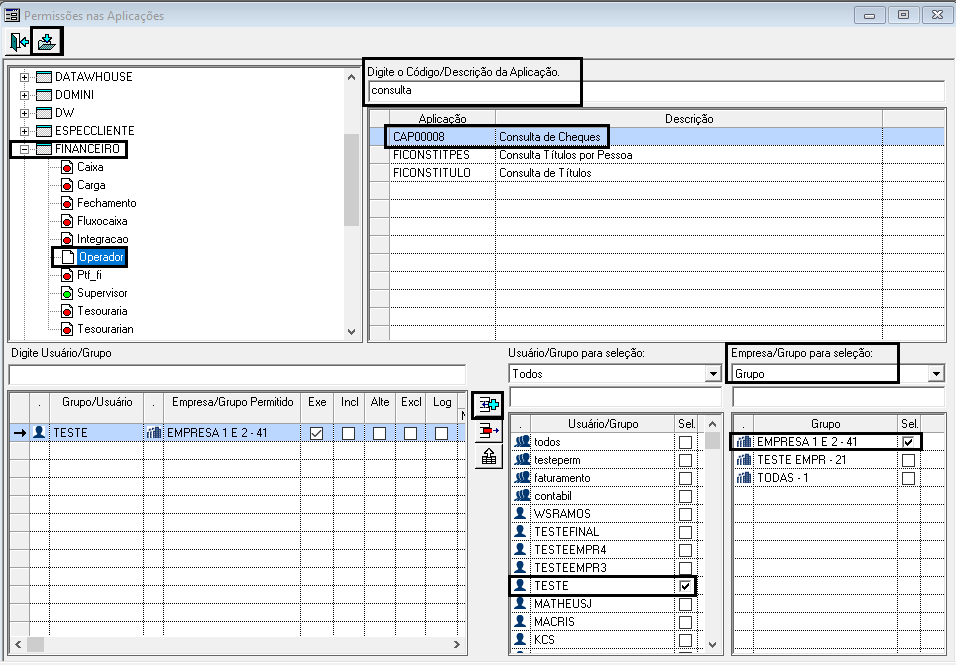Click the Empresa/Grupo Permitido column header
The width and height of the screenshot is (956, 665).
[232, 406]
